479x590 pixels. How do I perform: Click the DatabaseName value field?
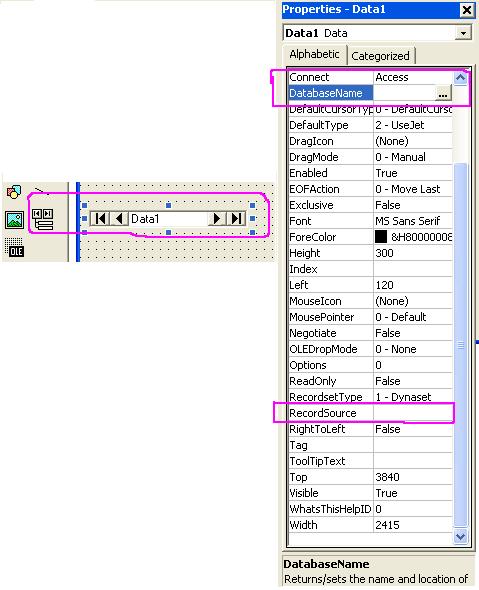point(404,93)
